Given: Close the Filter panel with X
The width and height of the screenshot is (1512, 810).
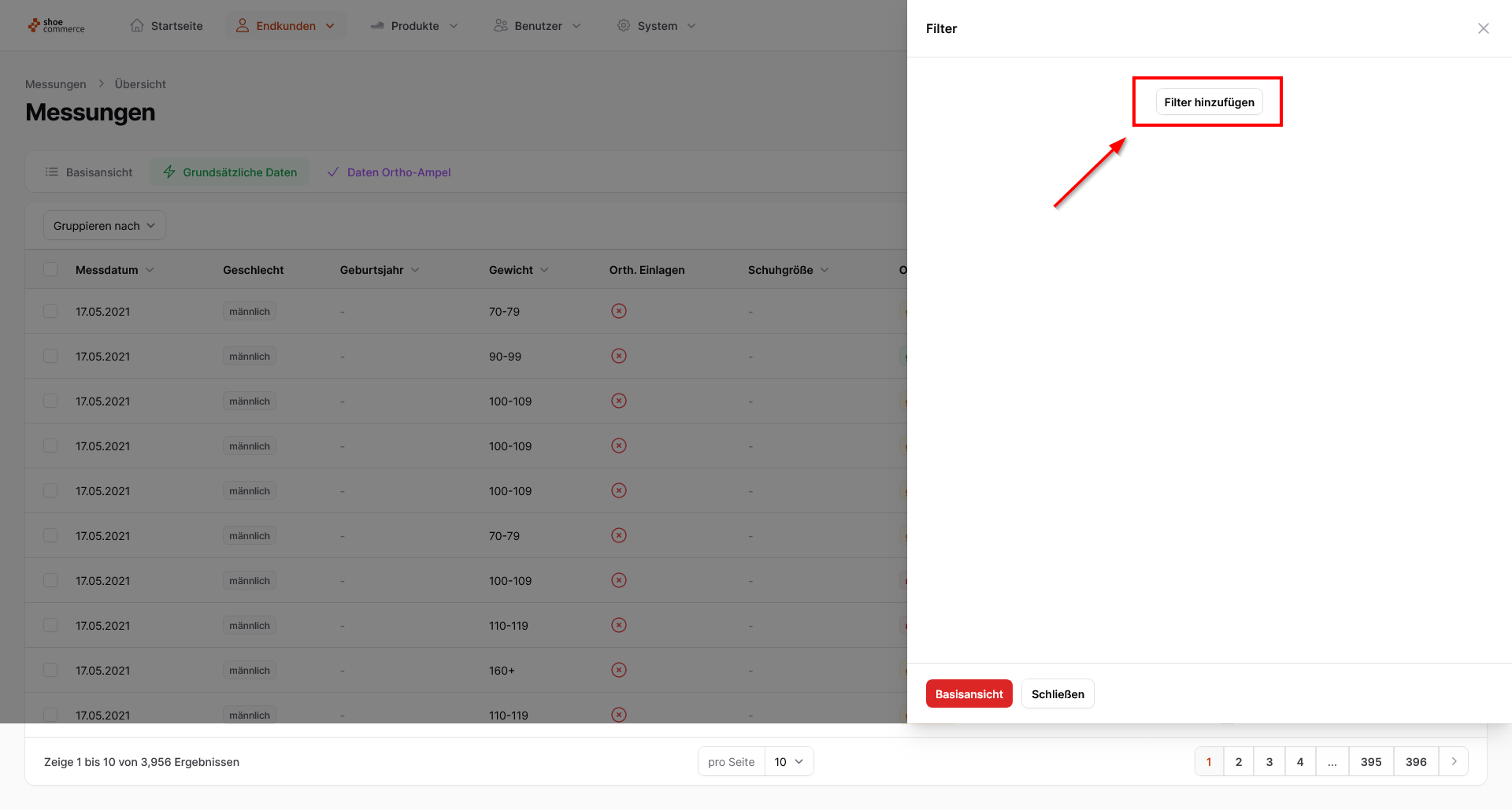Looking at the screenshot, I should click(x=1483, y=28).
